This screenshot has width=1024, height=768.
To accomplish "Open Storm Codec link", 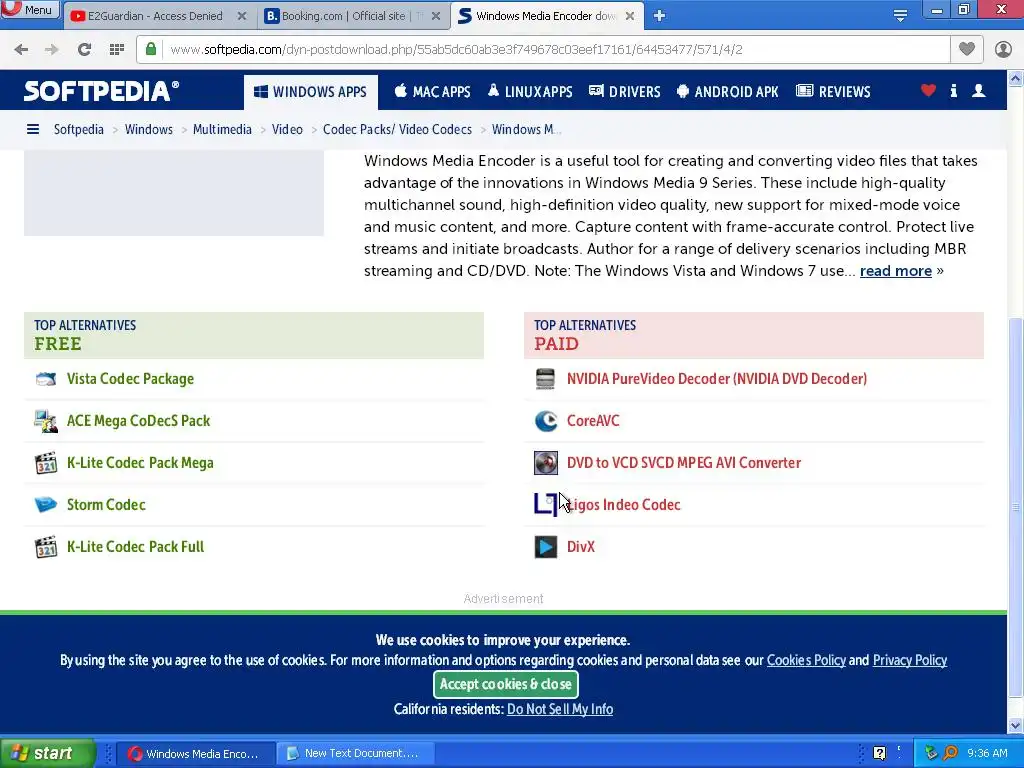I will 106,505.
